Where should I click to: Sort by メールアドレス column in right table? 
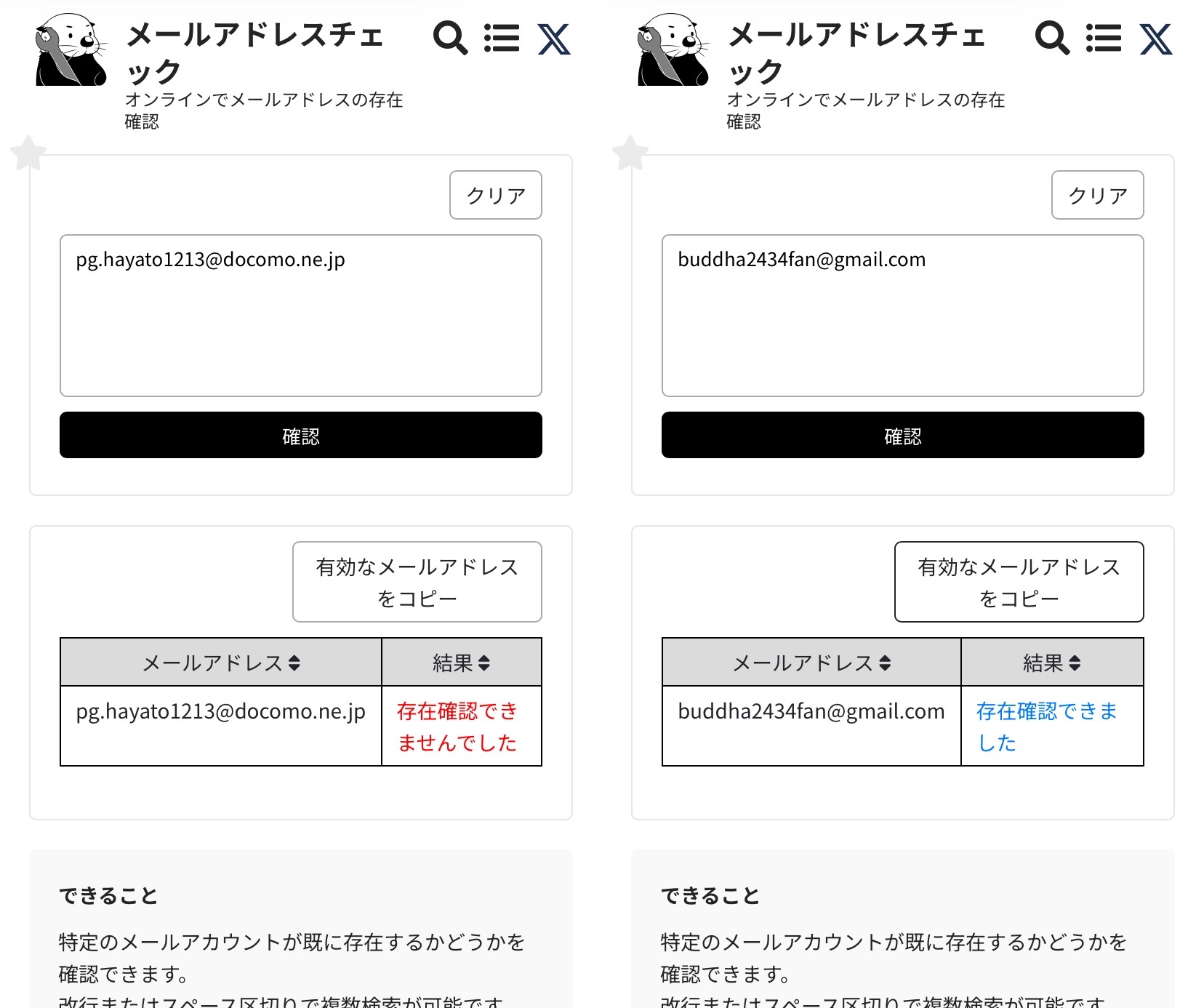811,663
